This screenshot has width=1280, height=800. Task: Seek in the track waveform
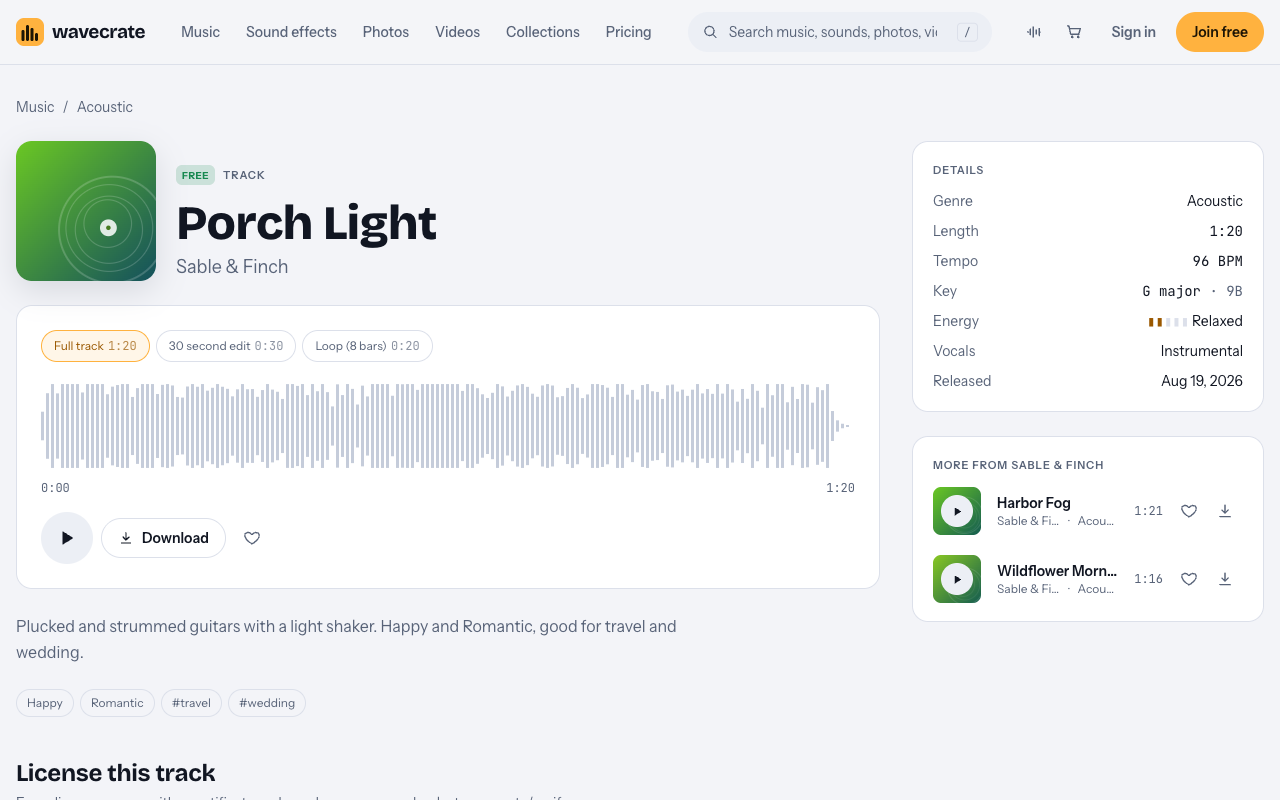448,426
